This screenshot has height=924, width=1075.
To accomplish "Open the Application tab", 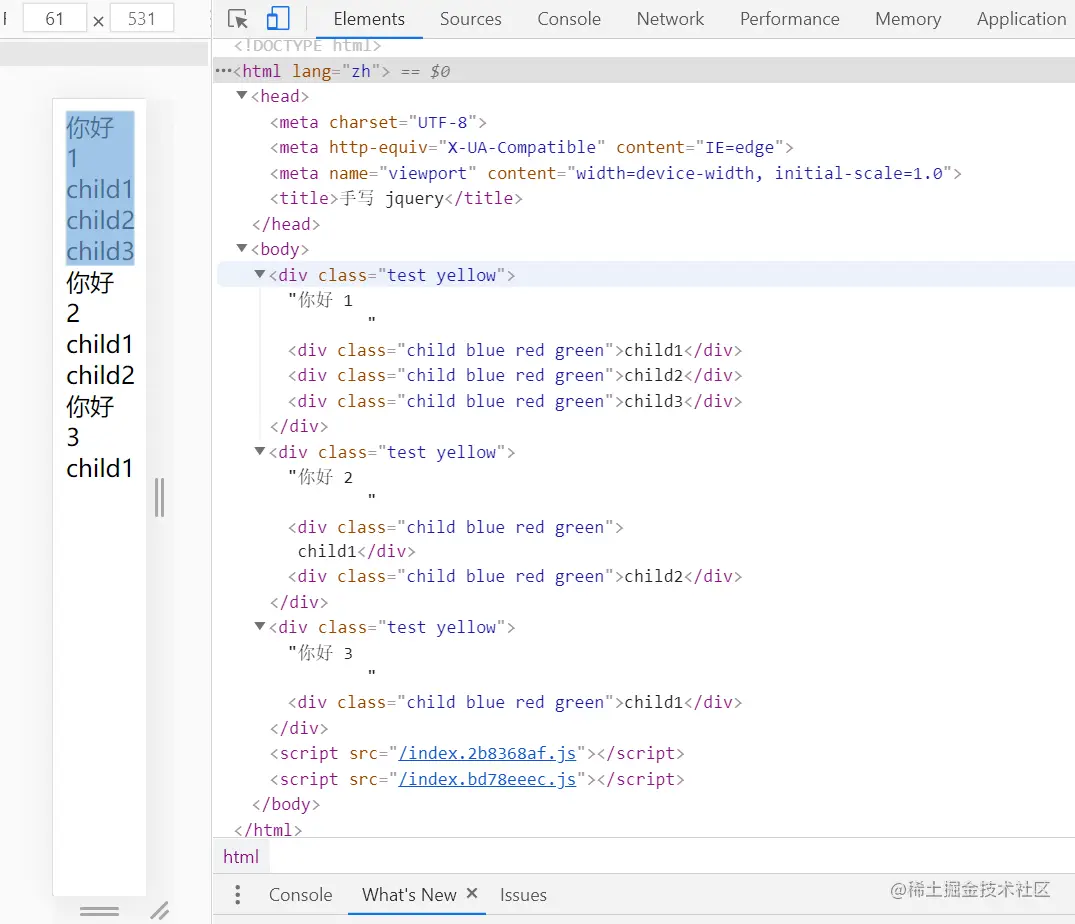I will point(1021,19).
